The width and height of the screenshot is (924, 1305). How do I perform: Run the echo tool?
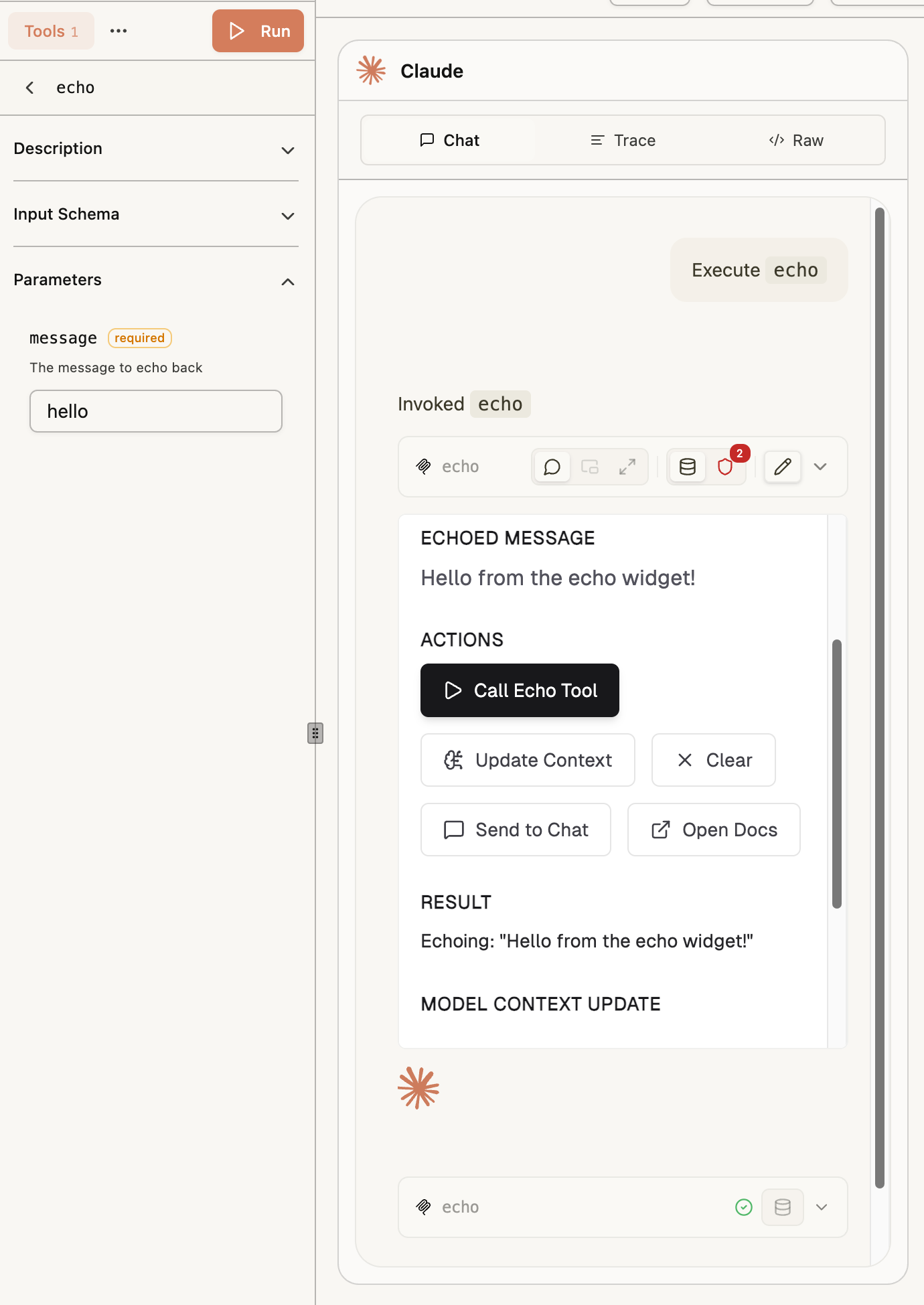pyautogui.click(x=258, y=31)
